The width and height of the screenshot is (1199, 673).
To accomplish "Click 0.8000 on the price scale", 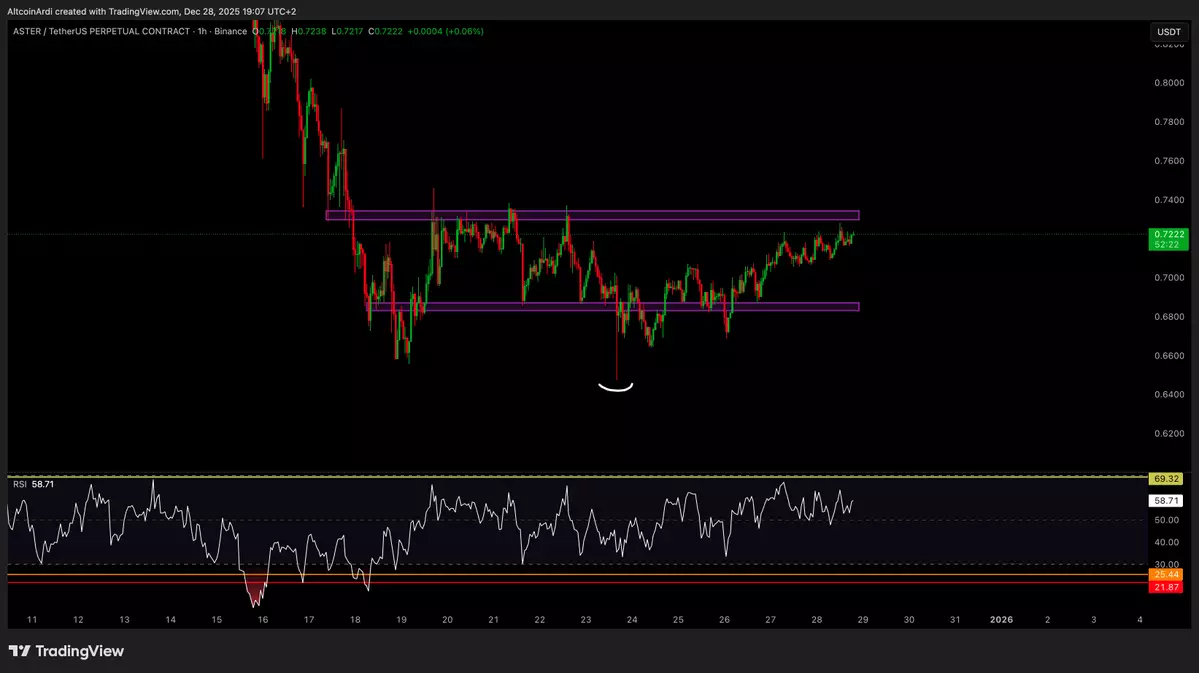I will click(x=1171, y=83).
